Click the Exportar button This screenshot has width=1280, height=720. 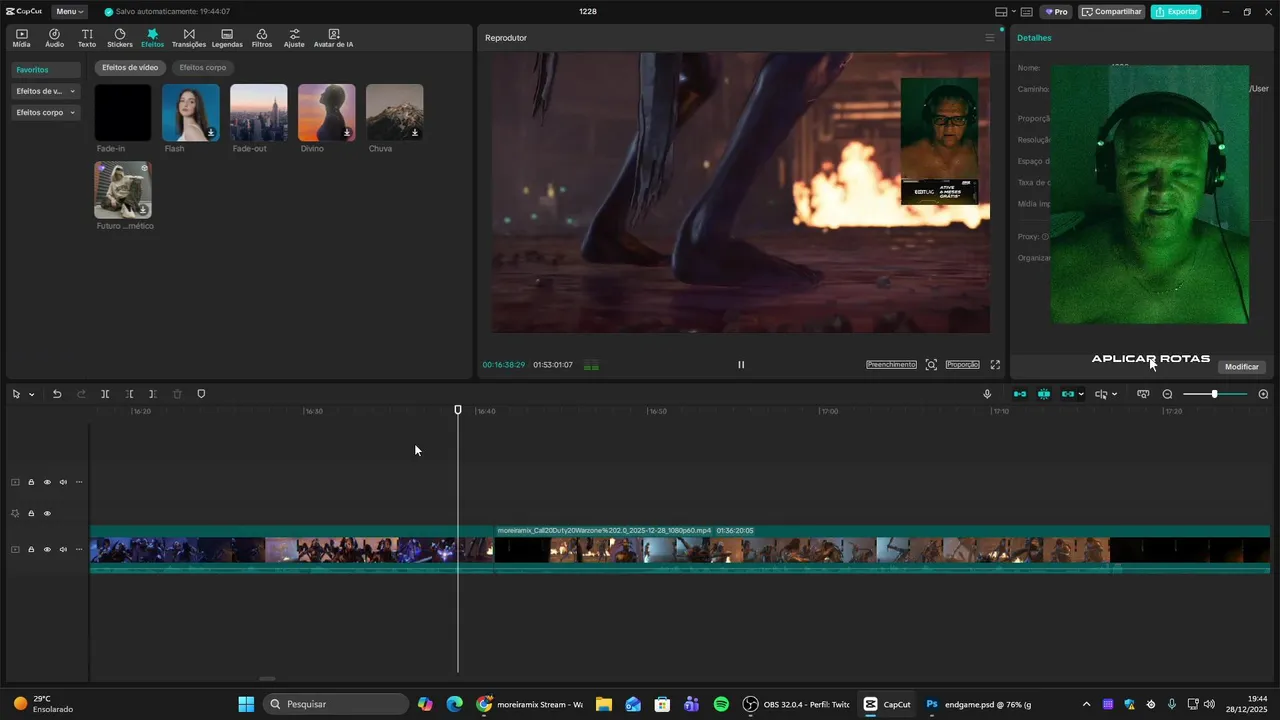click(1176, 12)
